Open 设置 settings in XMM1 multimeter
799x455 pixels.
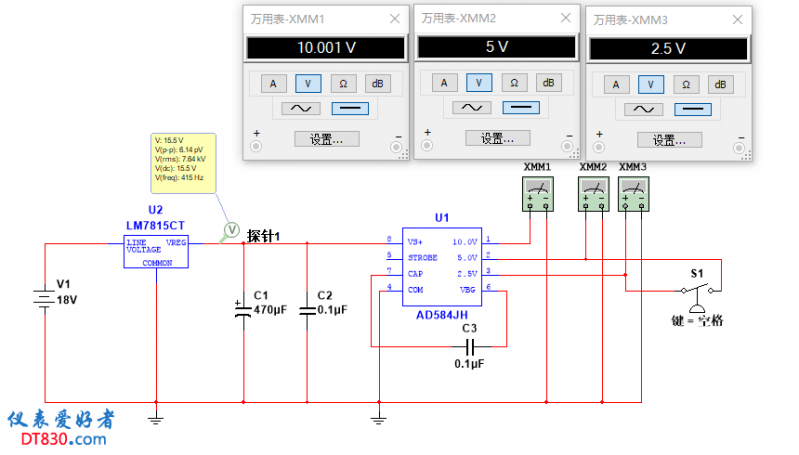(325, 139)
